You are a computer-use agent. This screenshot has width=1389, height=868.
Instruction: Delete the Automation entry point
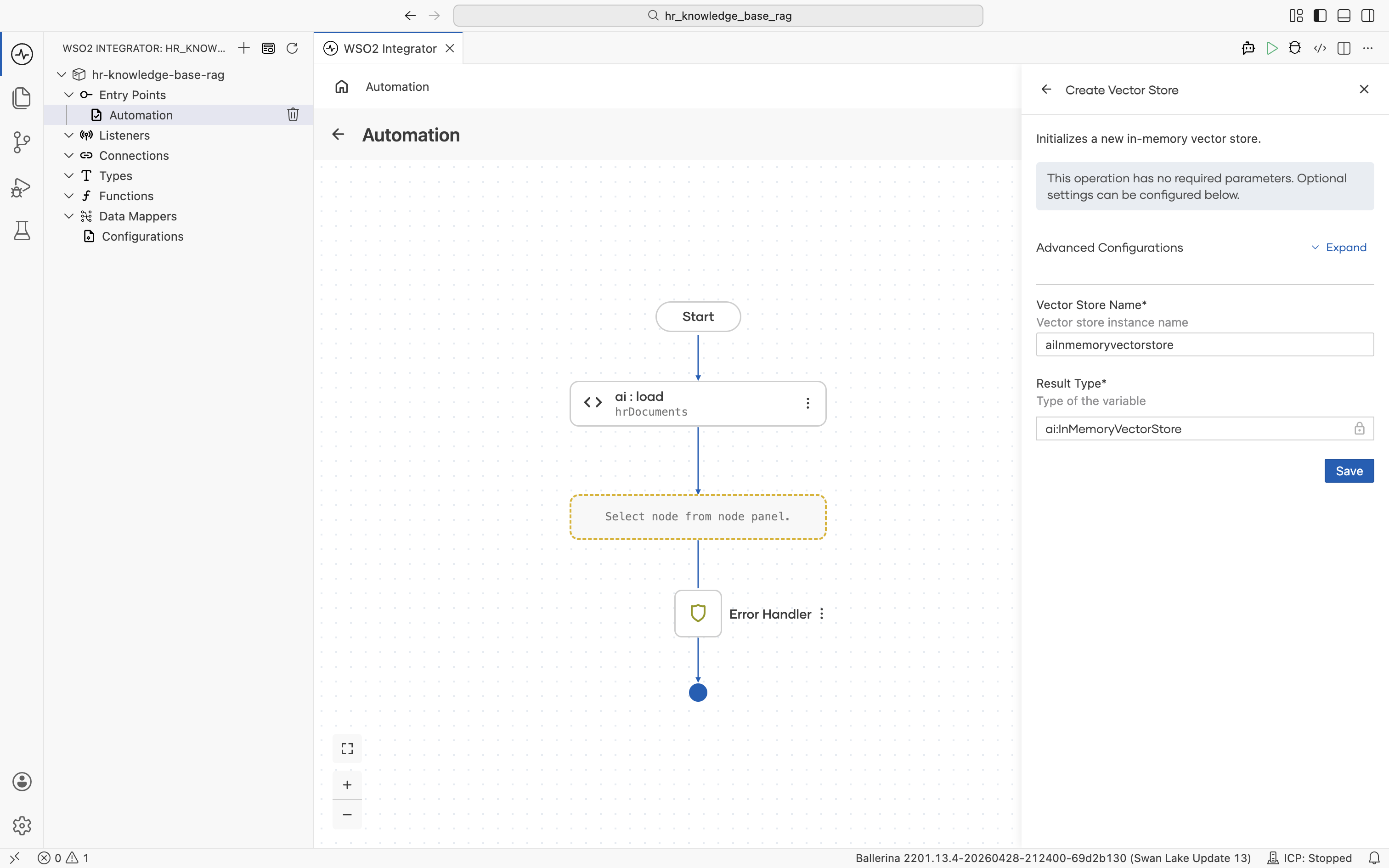point(293,115)
